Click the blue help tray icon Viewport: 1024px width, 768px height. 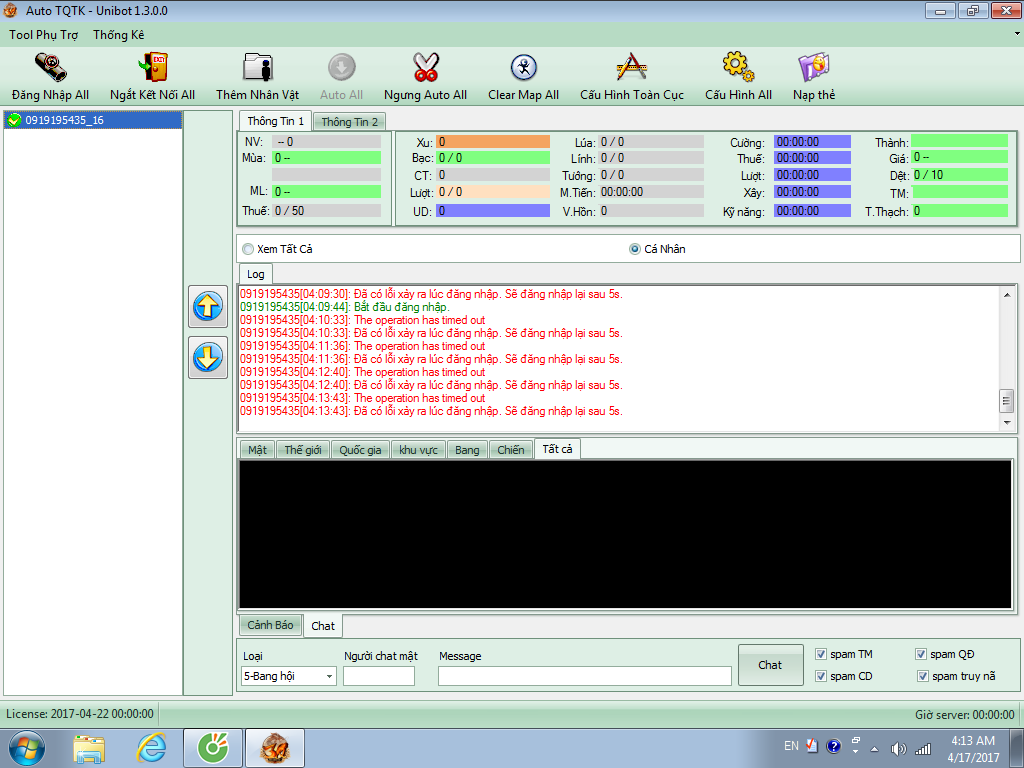click(833, 746)
